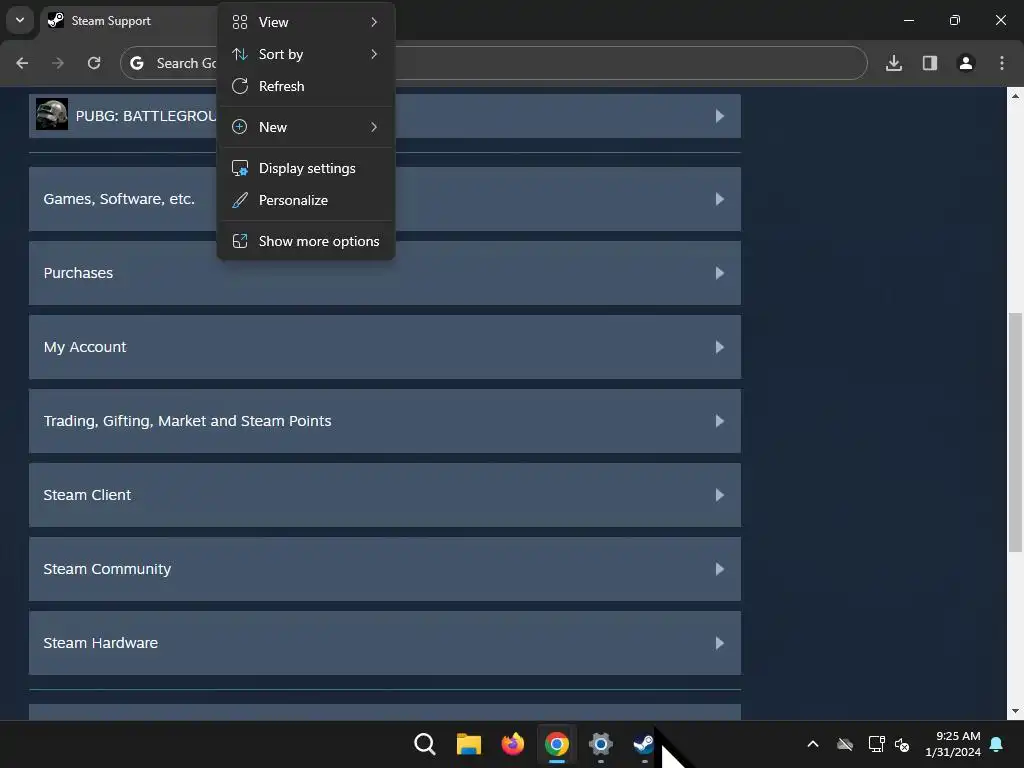Image resolution: width=1024 pixels, height=768 pixels.
Task: Click the View icon in context menu
Action: point(240,22)
